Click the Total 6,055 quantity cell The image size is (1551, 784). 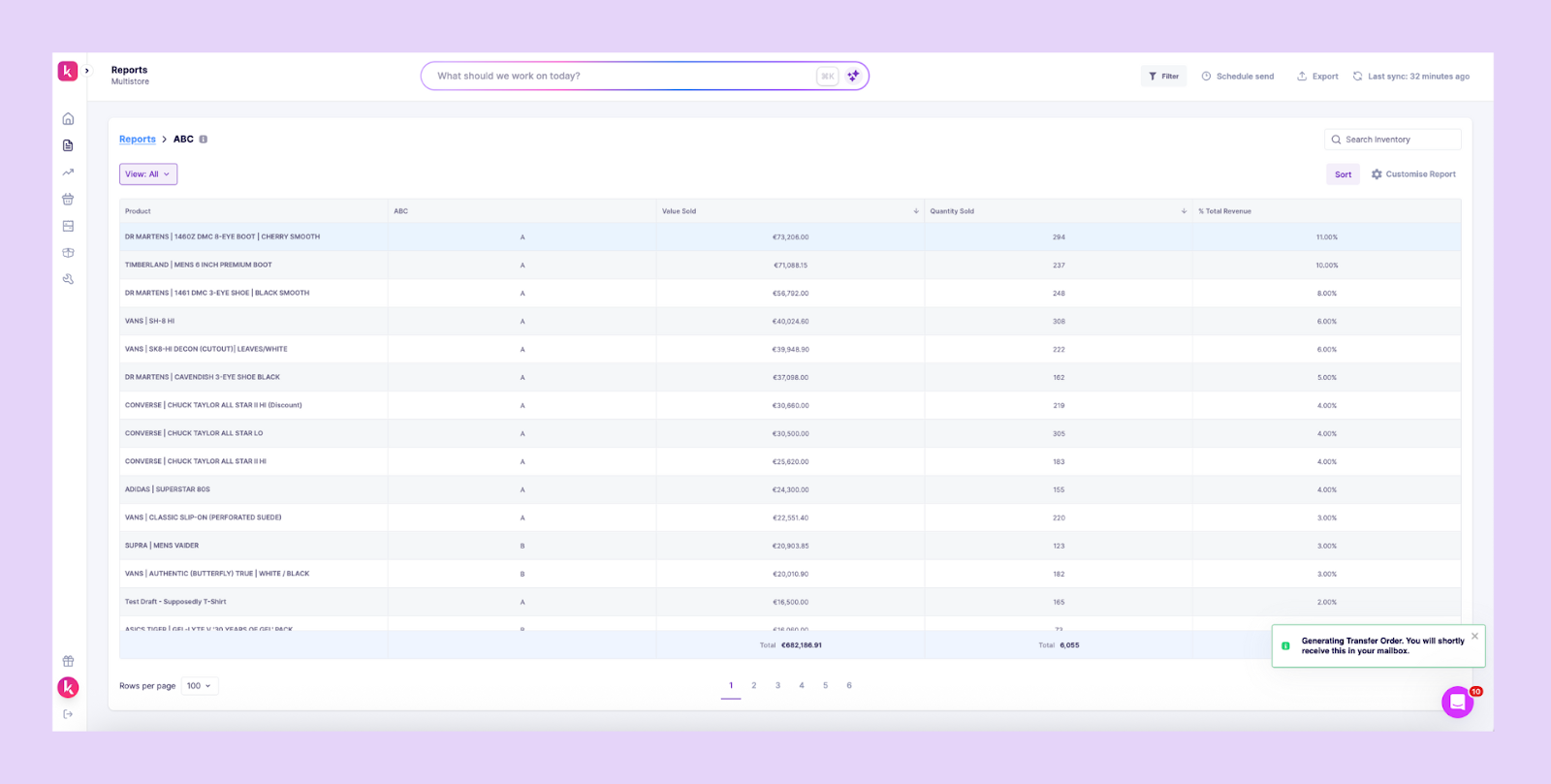pos(1059,644)
